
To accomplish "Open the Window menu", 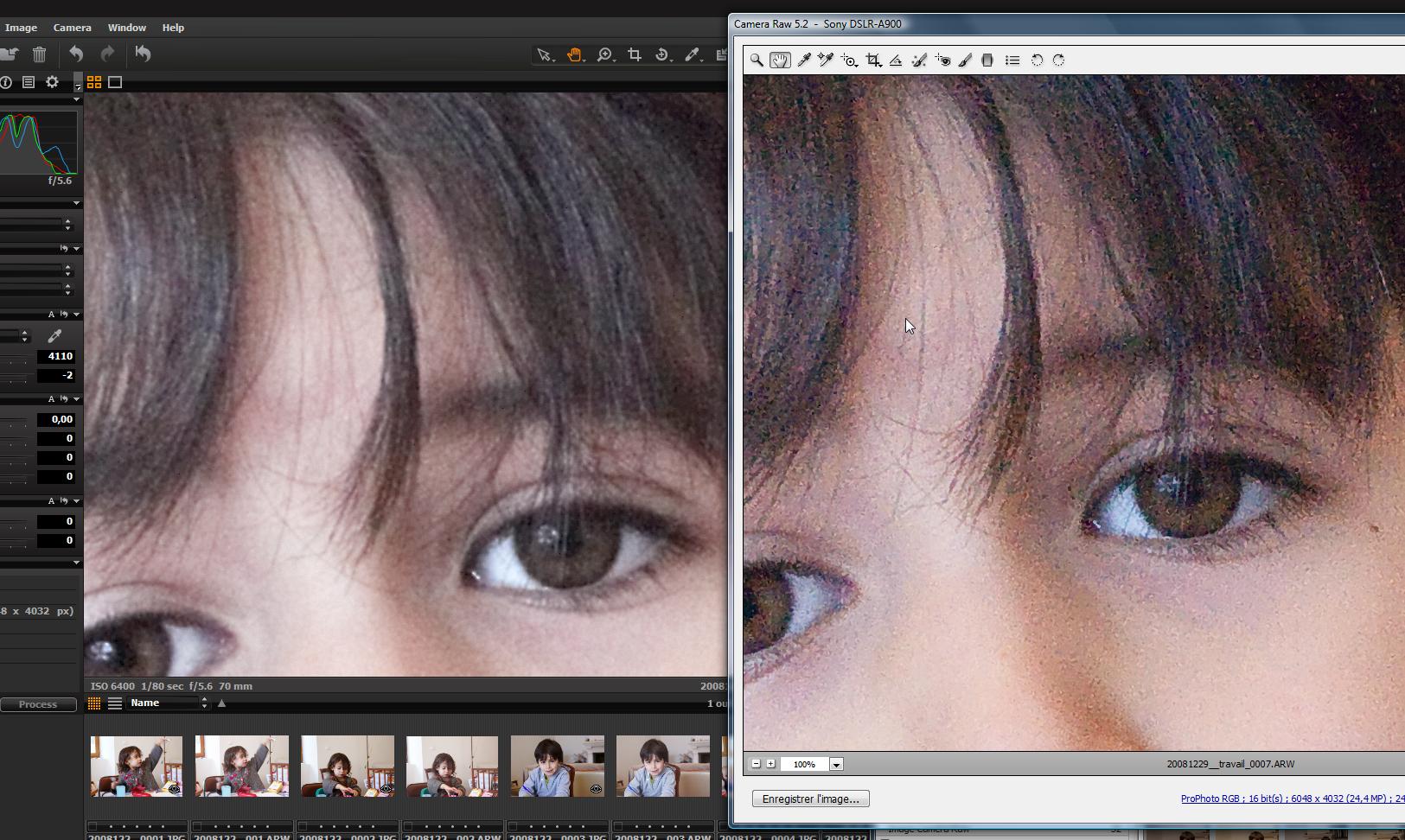I will coord(126,28).
